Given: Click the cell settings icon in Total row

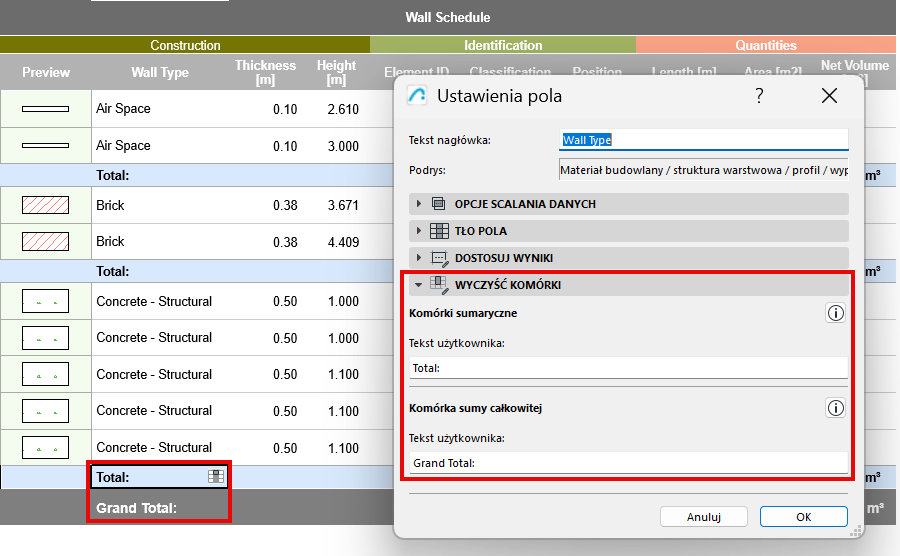Looking at the screenshot, I should 216,476.
